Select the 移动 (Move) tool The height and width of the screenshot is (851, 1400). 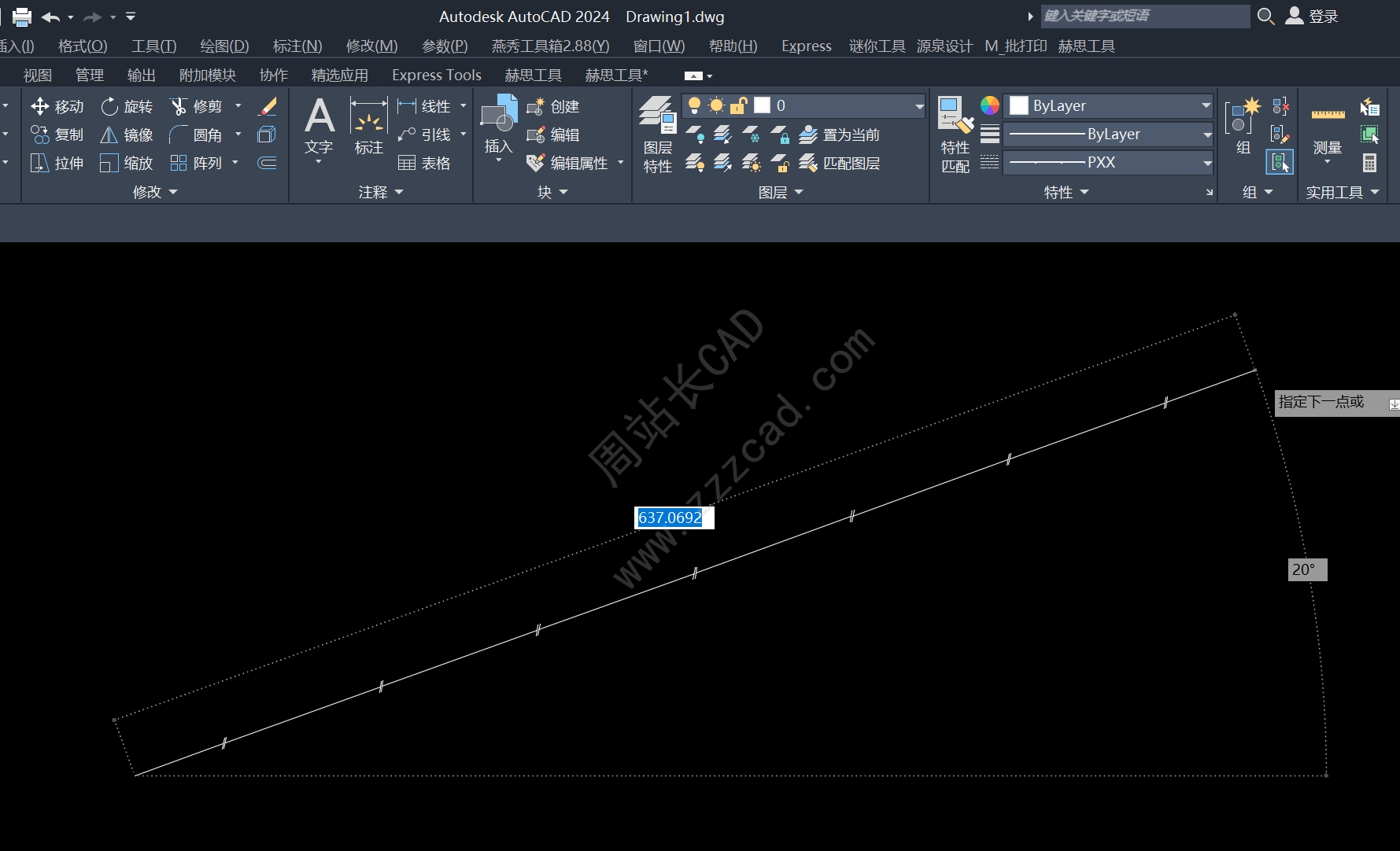tap(57, 106)
